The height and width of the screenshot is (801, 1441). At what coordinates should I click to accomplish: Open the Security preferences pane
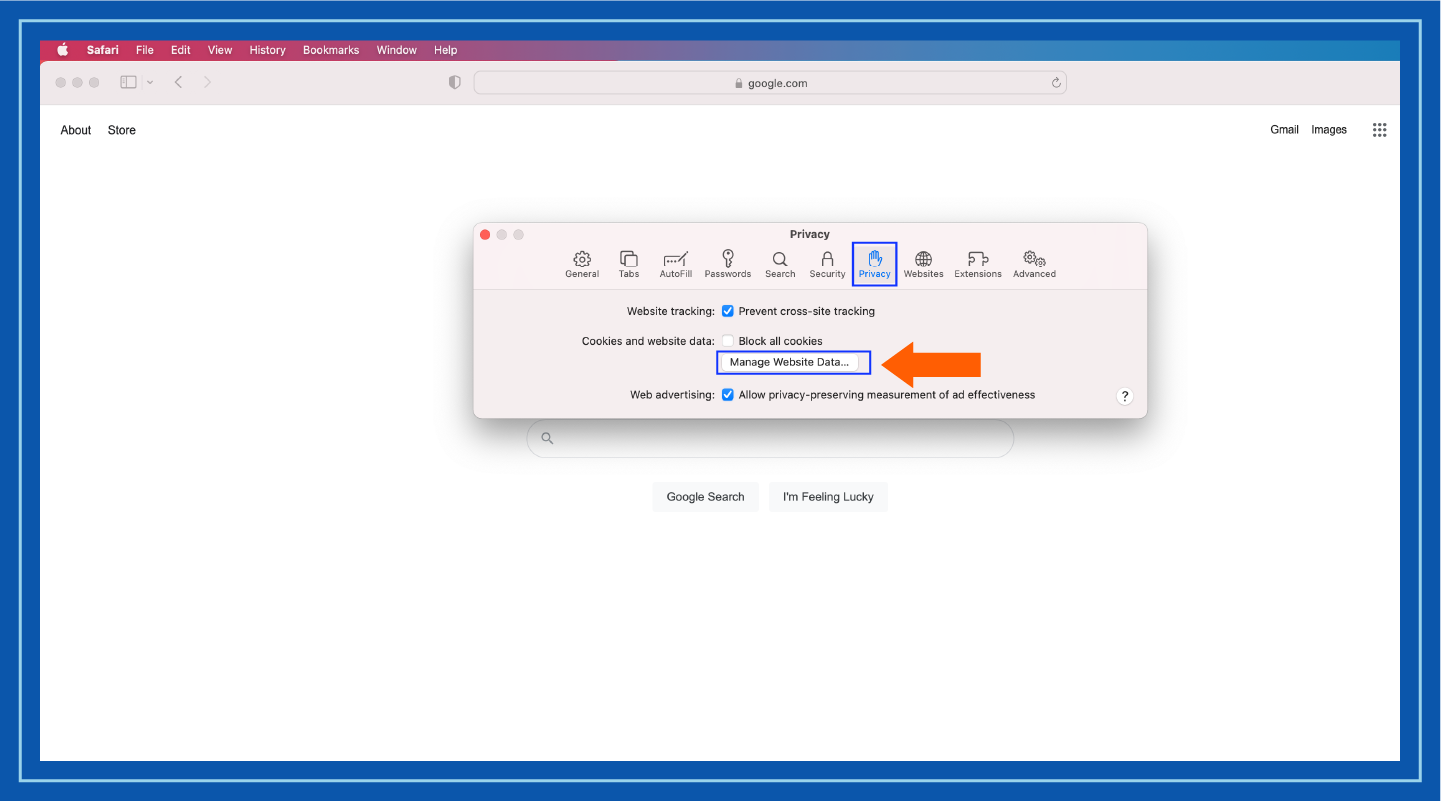pos(827,263)
